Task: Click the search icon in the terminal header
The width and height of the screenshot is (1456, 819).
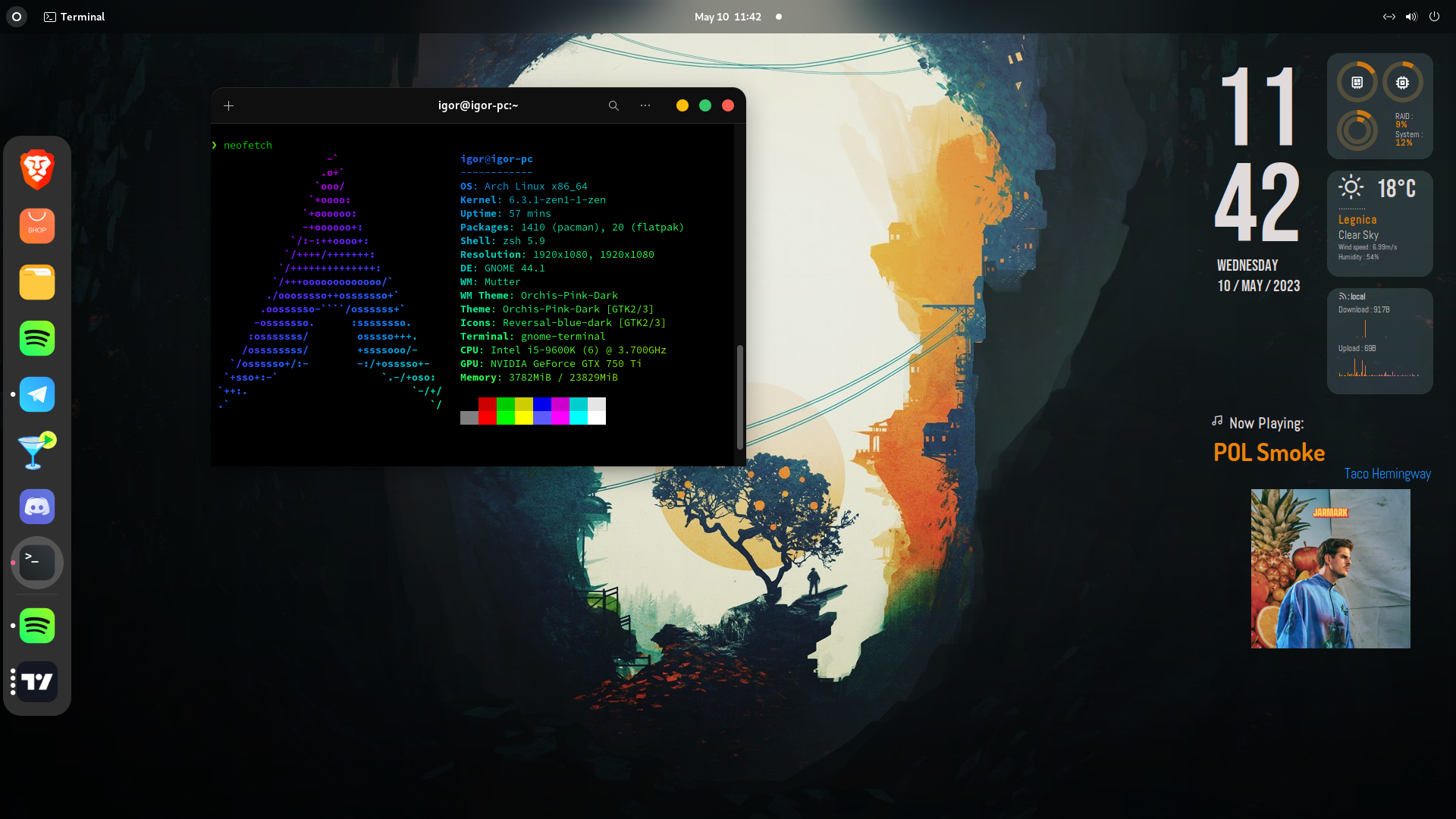Action: click(613, 105)
